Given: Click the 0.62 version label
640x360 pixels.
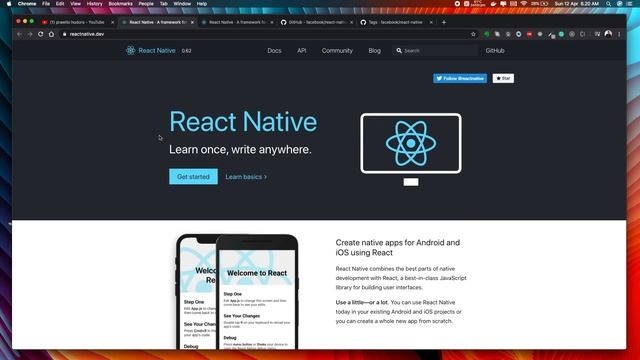Looking at the screenshot, I should point(187,51).
